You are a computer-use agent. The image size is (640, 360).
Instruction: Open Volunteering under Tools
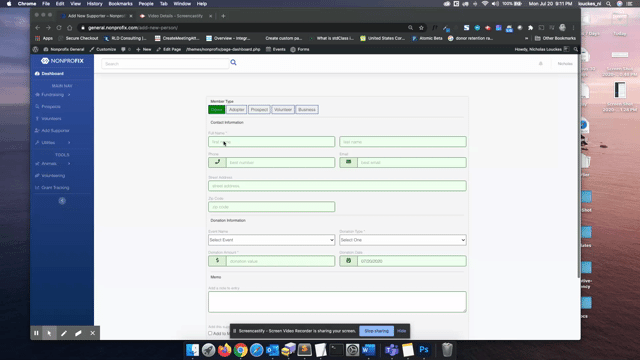pyautogui.click(x=50, y=176)
